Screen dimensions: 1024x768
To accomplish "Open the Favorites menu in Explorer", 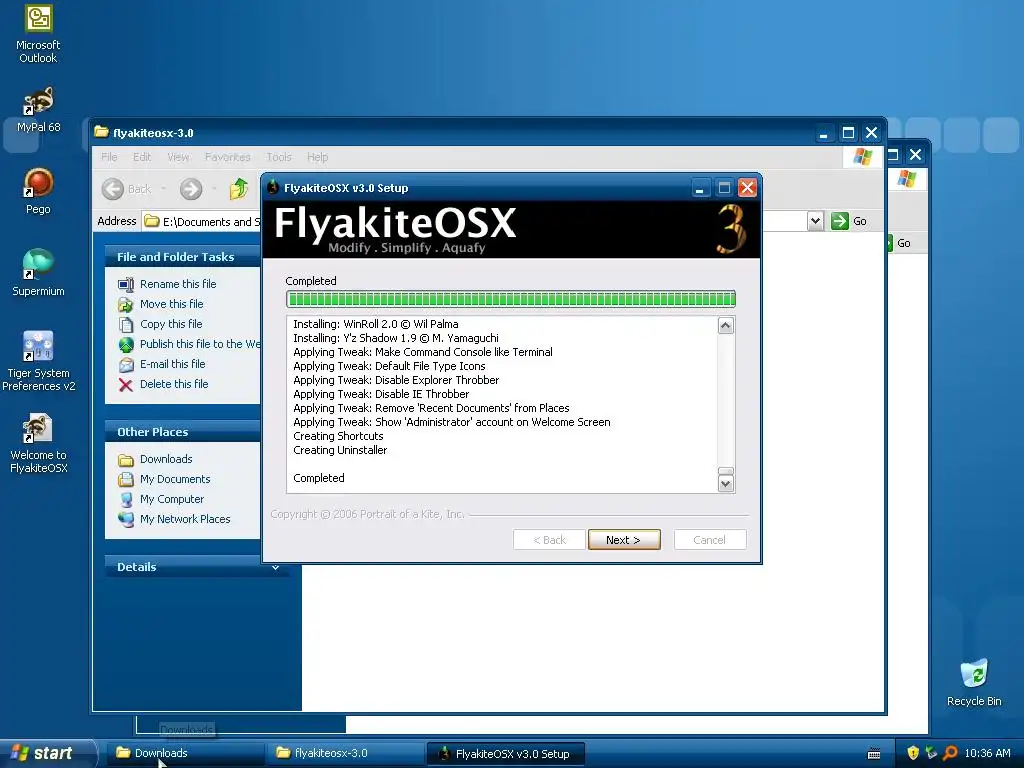I will pyautogui.click(x=227, y=157).
